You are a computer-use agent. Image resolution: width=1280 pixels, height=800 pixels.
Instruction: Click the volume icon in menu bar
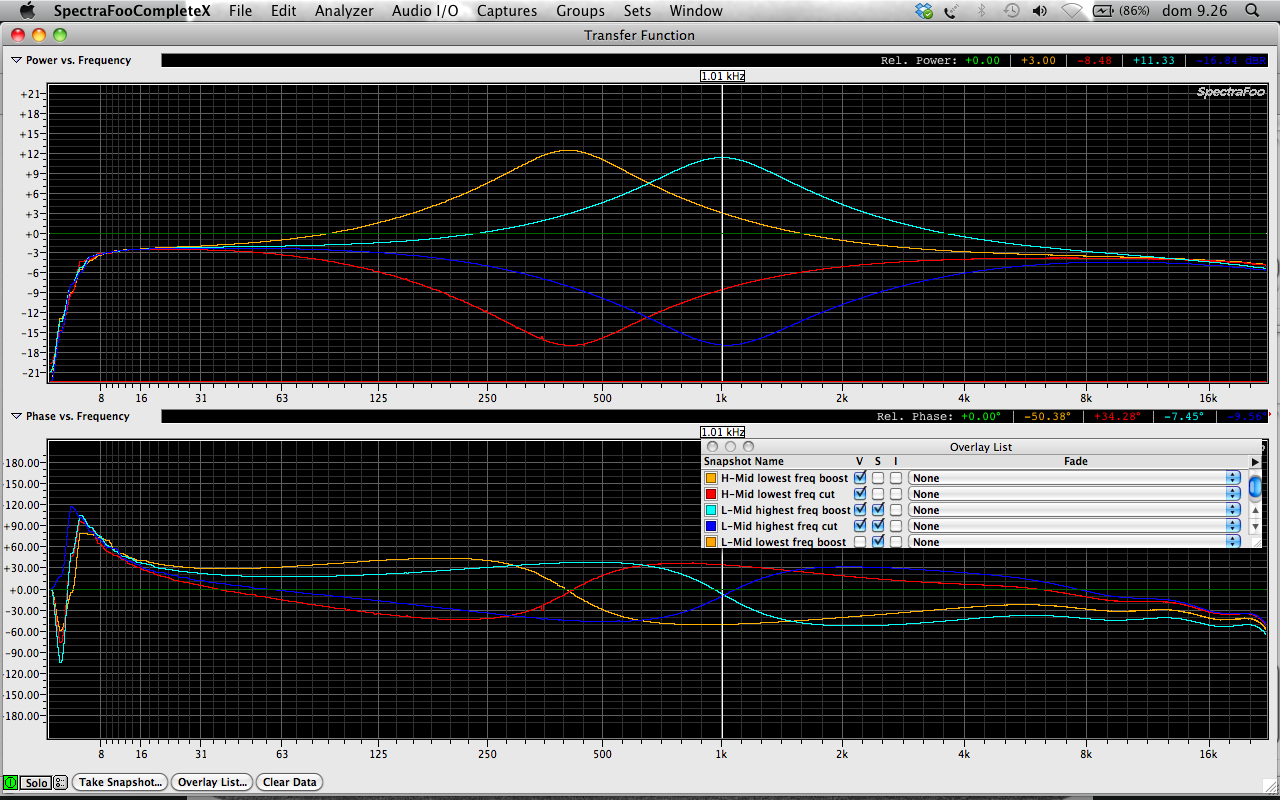pyautogui.click(x=1040, y=11)
